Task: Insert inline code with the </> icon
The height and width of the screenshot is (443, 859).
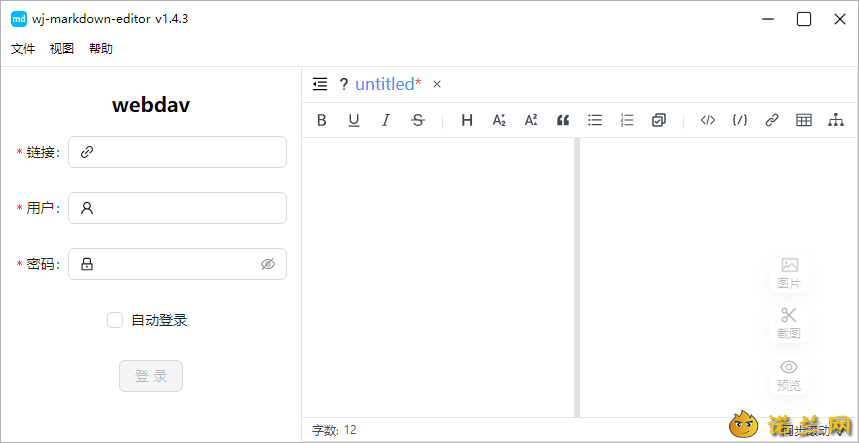Action: pos(708,120)
